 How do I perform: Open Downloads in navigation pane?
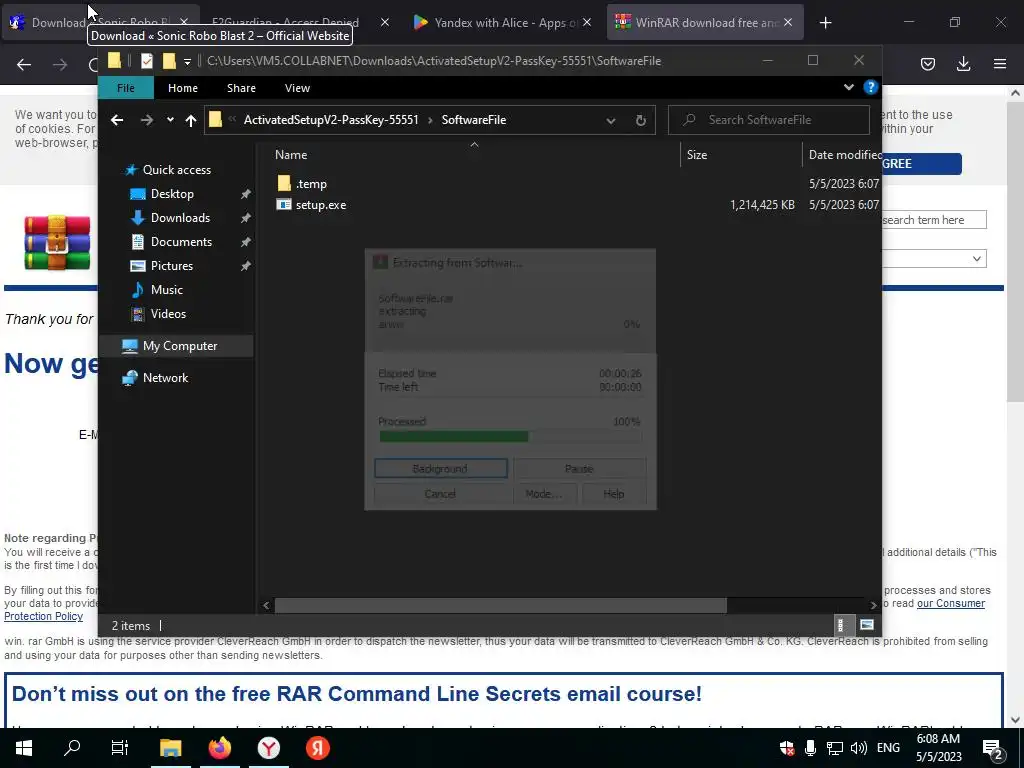click(180, 218)
